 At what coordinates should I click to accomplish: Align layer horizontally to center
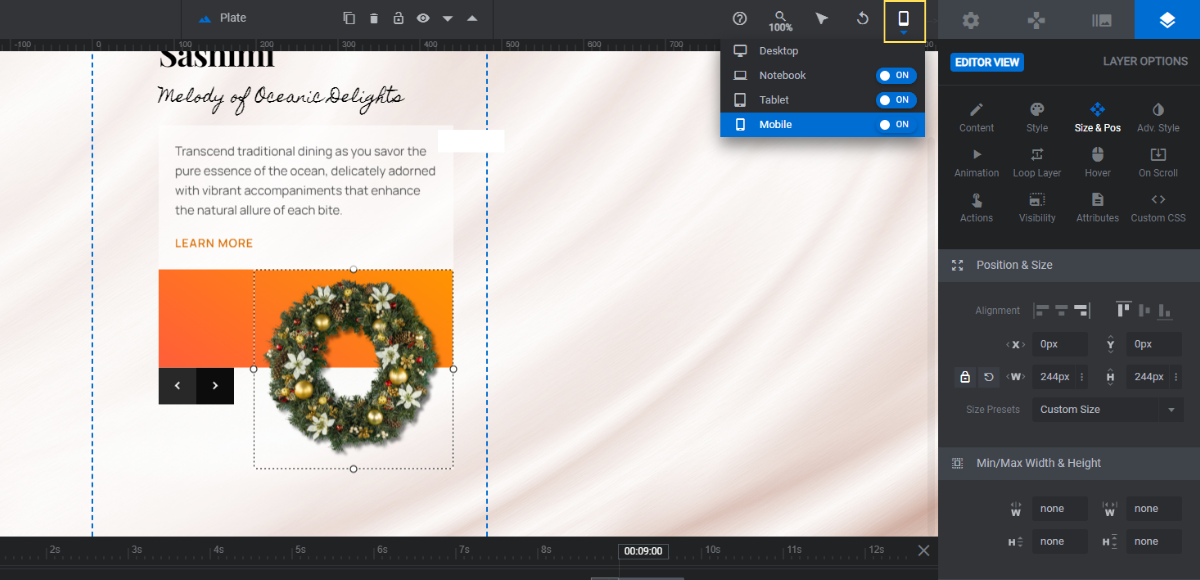(x=1062, y=310)
